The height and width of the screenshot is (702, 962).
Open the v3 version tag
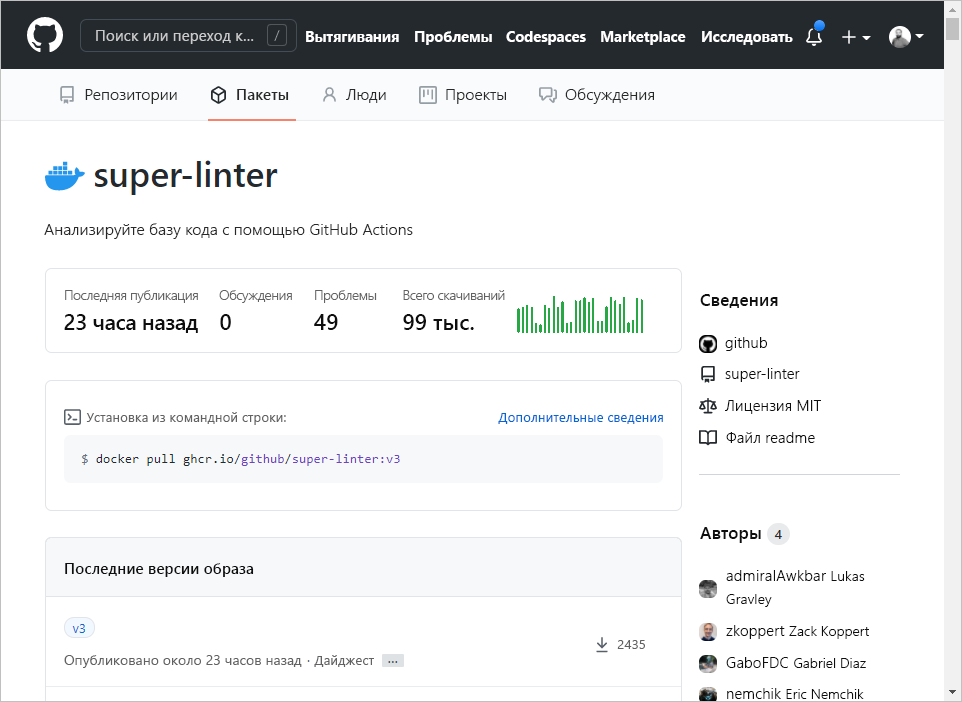[79, 628]
